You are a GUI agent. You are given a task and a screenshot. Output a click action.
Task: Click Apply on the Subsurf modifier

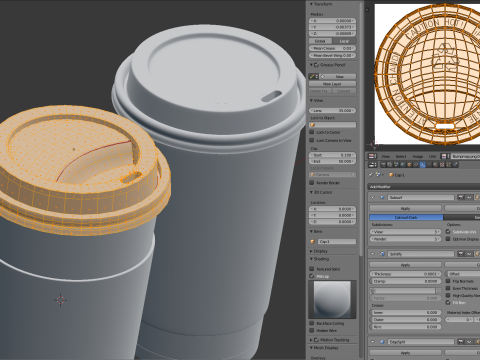[405, 208]
